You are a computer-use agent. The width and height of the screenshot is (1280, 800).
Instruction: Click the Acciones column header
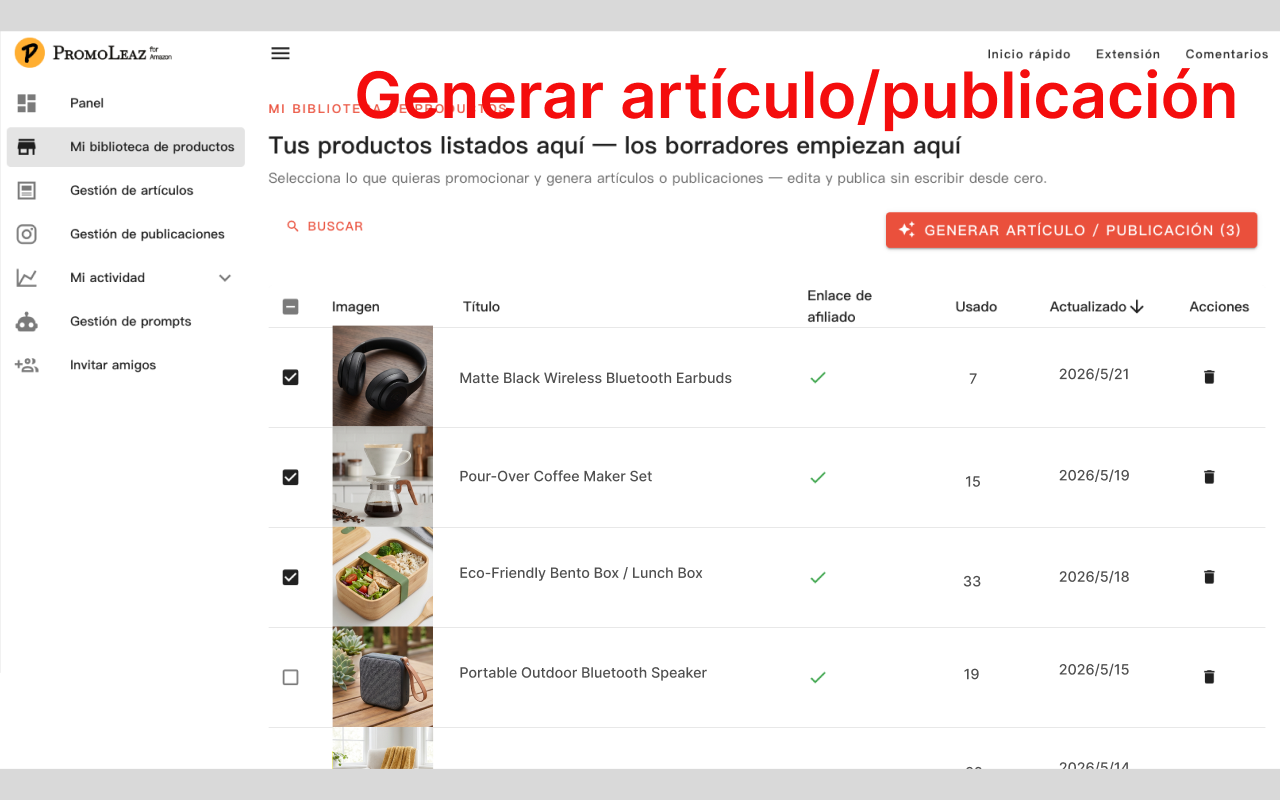pyautogui.click(x=1219, y=307)
